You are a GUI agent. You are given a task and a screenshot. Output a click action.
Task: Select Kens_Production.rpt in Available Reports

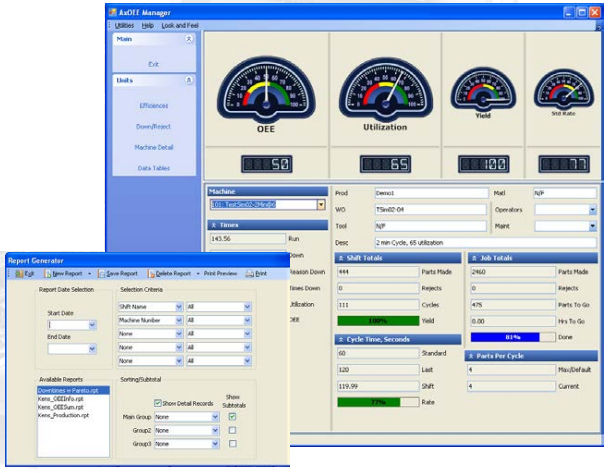pyautogui.click(x=63, y=415)
